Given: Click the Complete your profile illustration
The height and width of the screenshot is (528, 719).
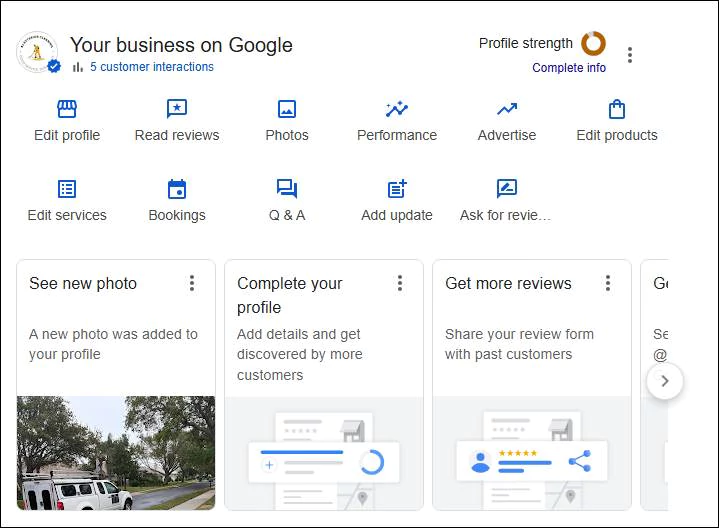Looking at the screenshot, I should tap(324, 454).
